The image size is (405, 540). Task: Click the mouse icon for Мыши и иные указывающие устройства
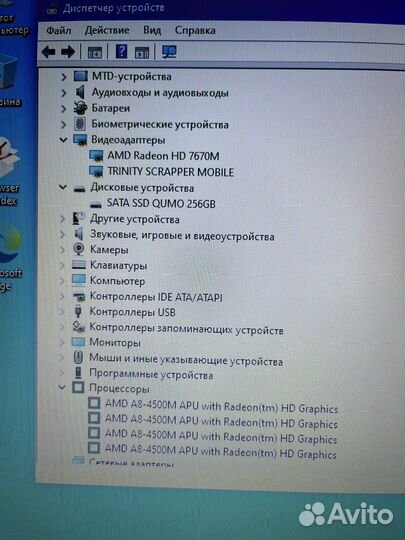78,357
